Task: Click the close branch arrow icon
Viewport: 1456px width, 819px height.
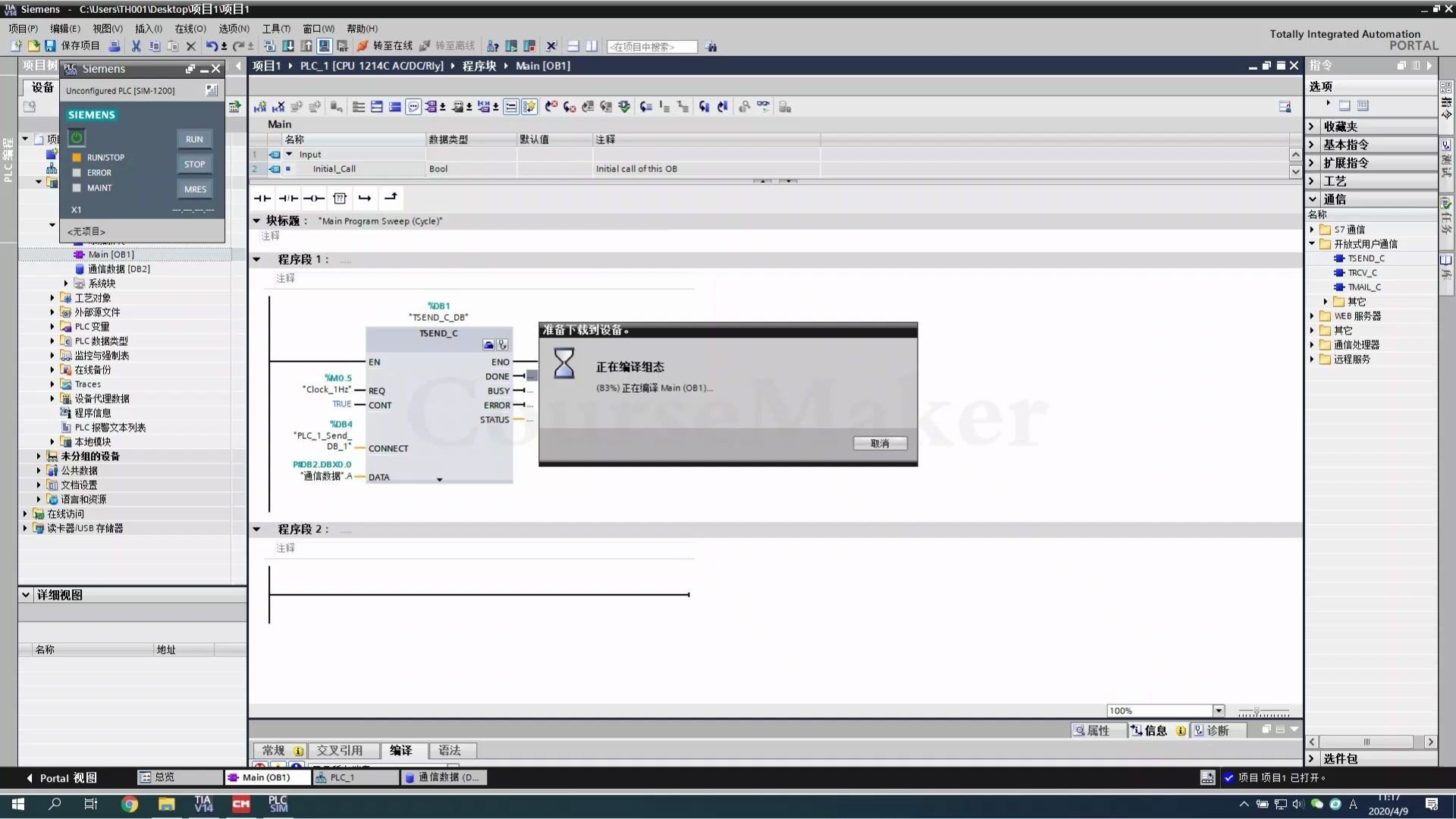Action: point(391,198)
